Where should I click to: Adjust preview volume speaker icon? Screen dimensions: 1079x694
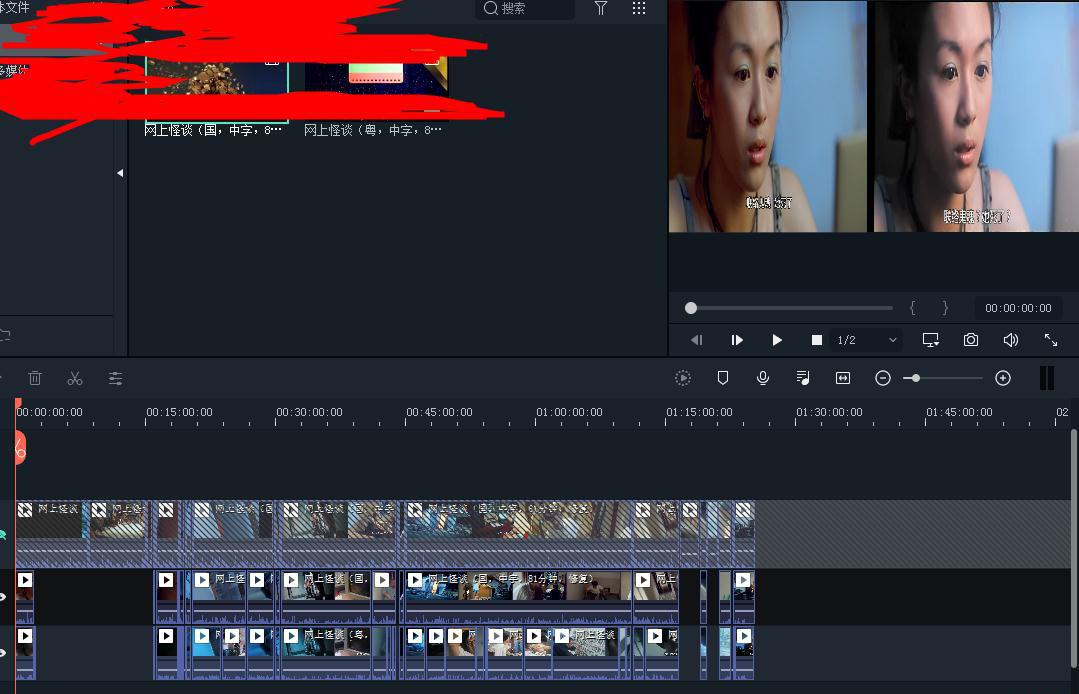click(x=1010, y=340)
